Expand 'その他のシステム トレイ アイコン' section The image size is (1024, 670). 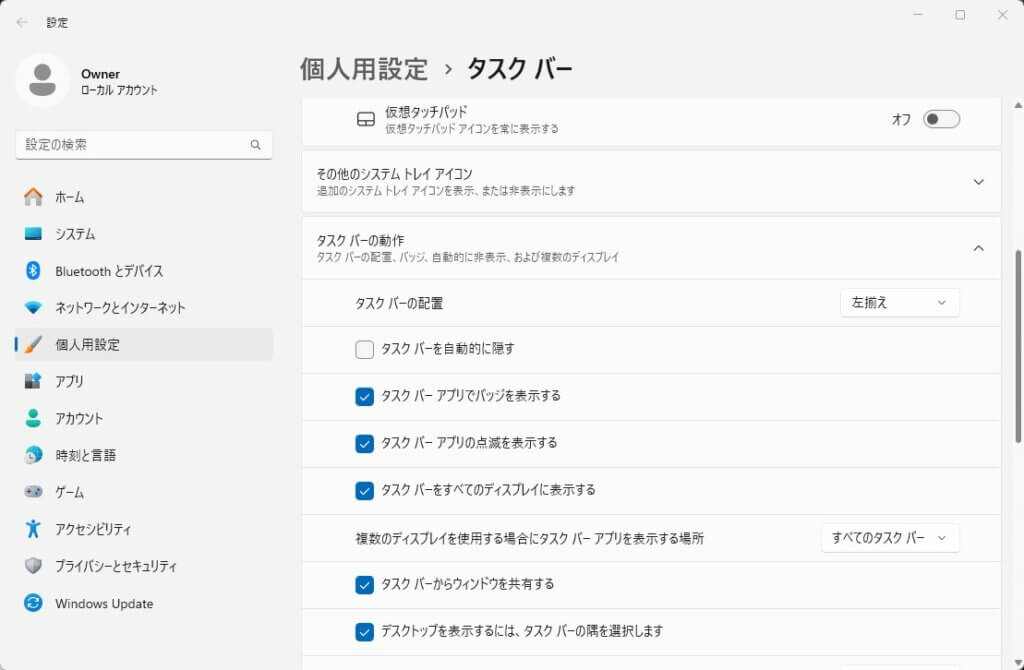pyautogui.click(x=978, y=182)
